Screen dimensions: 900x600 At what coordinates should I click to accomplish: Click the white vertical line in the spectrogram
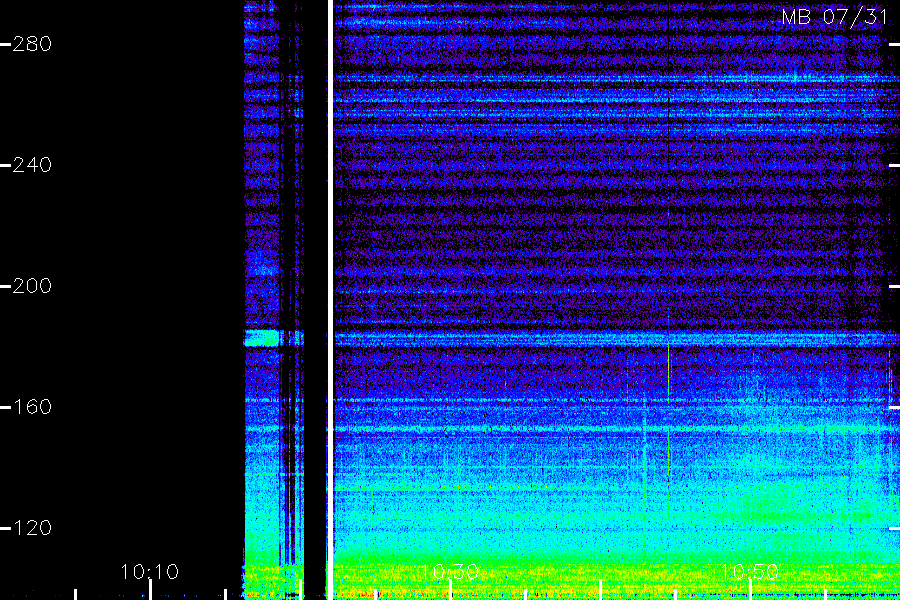(331, 300)
